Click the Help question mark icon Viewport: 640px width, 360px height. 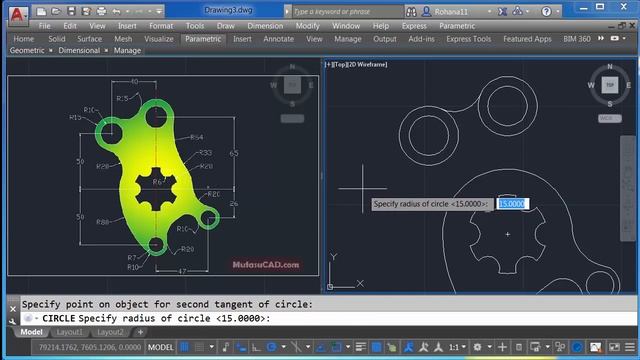coord(546,11)
